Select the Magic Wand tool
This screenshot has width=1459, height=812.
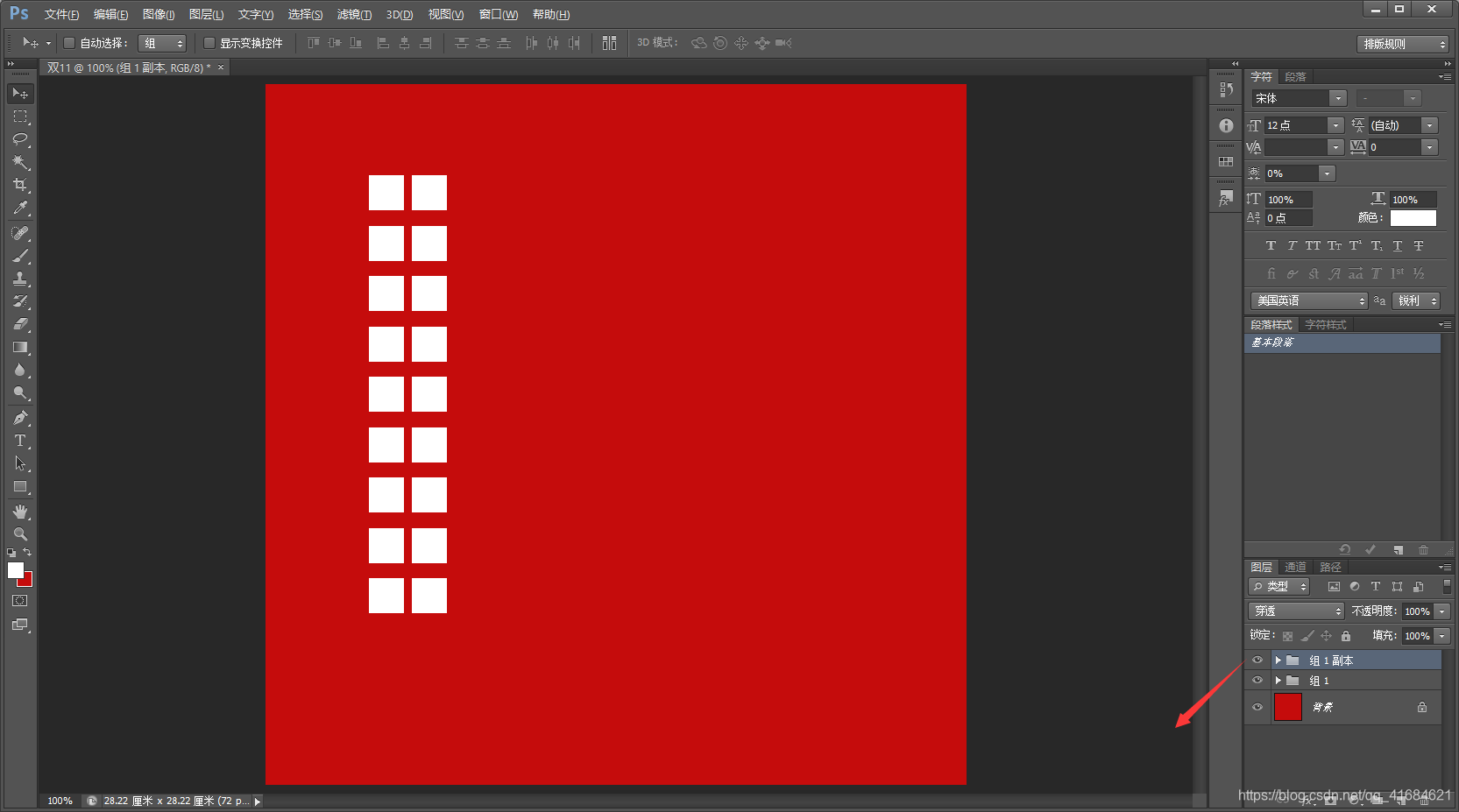[x=20, y=162]
